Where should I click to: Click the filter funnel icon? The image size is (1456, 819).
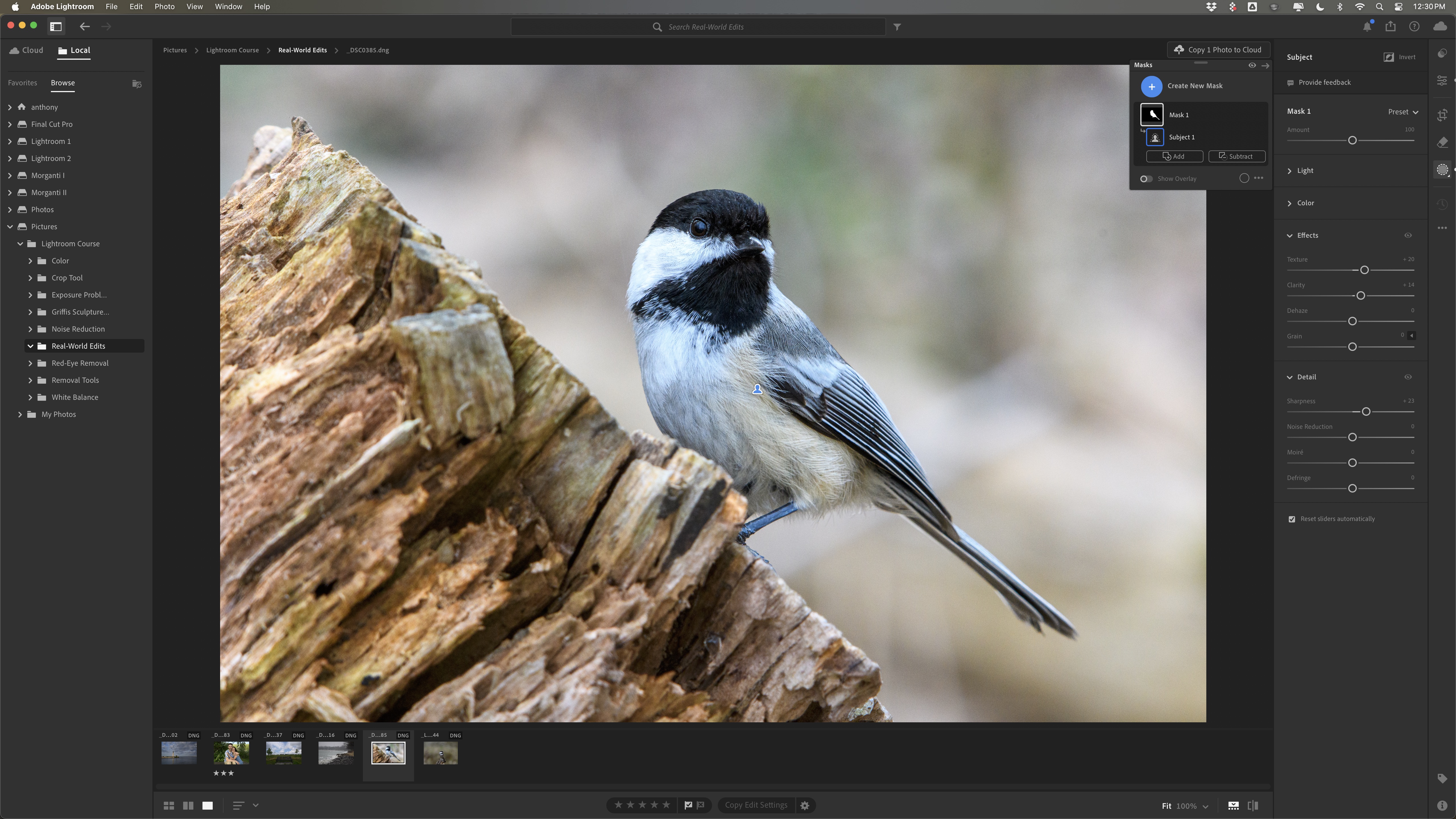tap(897, 26)
